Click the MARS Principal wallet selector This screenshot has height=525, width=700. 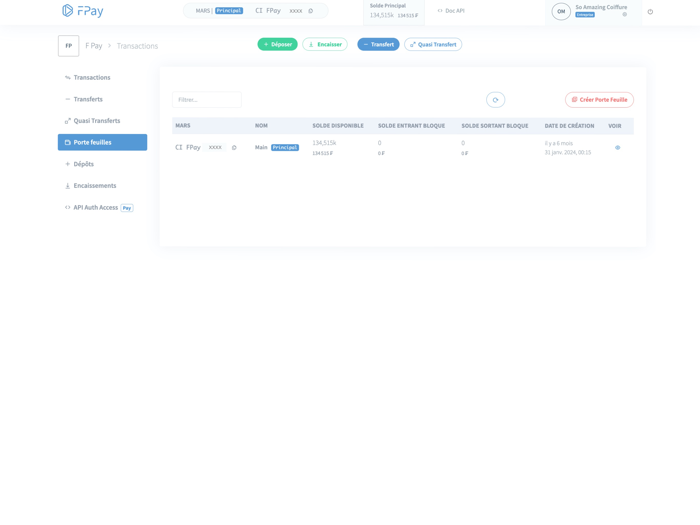tap(255, 11)
